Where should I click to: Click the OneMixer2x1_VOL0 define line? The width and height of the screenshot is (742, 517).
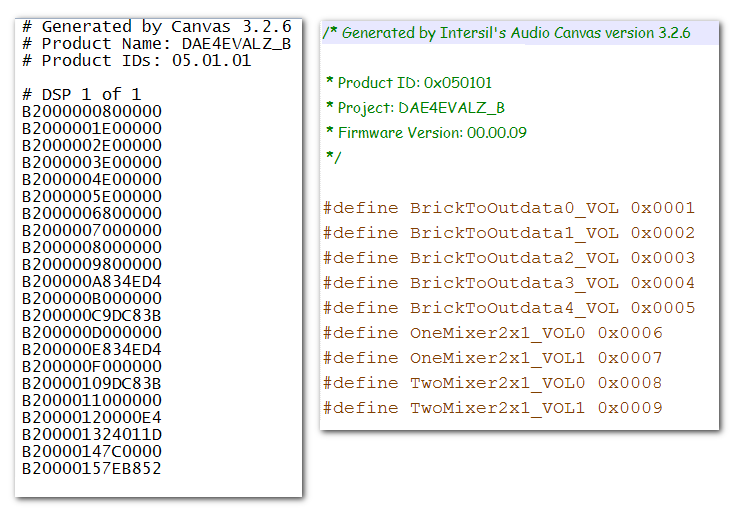[x=492, y=333]
